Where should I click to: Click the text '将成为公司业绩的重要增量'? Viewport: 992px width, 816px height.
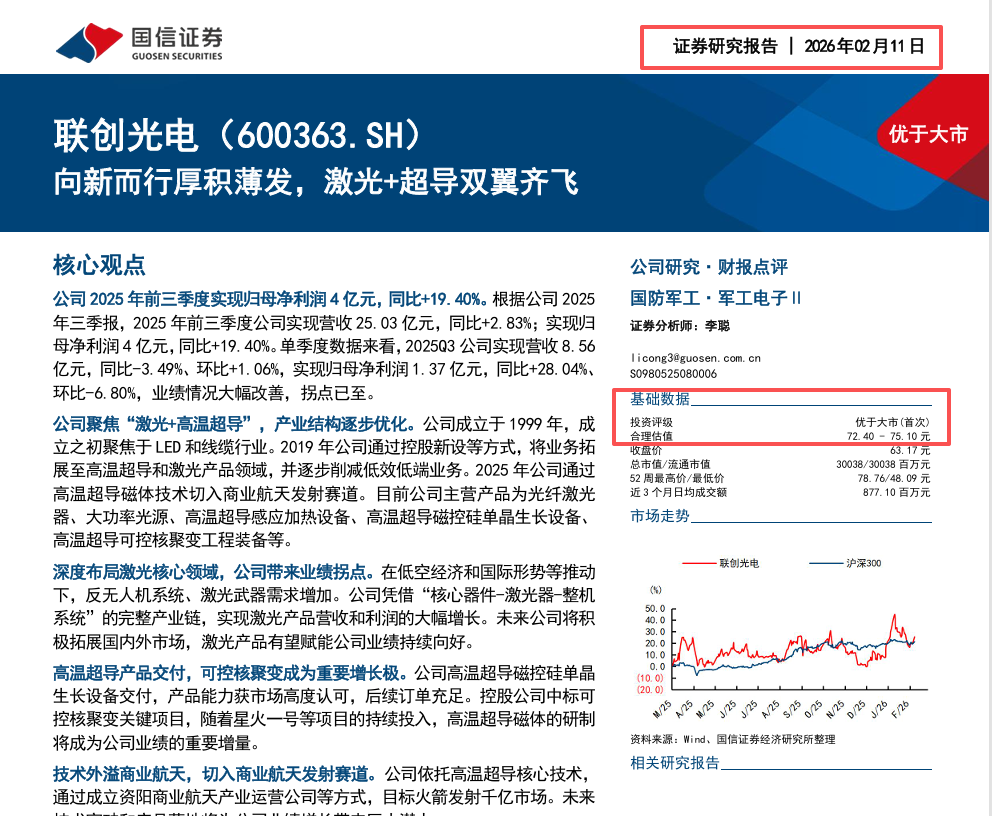click(x=152, y=743)
